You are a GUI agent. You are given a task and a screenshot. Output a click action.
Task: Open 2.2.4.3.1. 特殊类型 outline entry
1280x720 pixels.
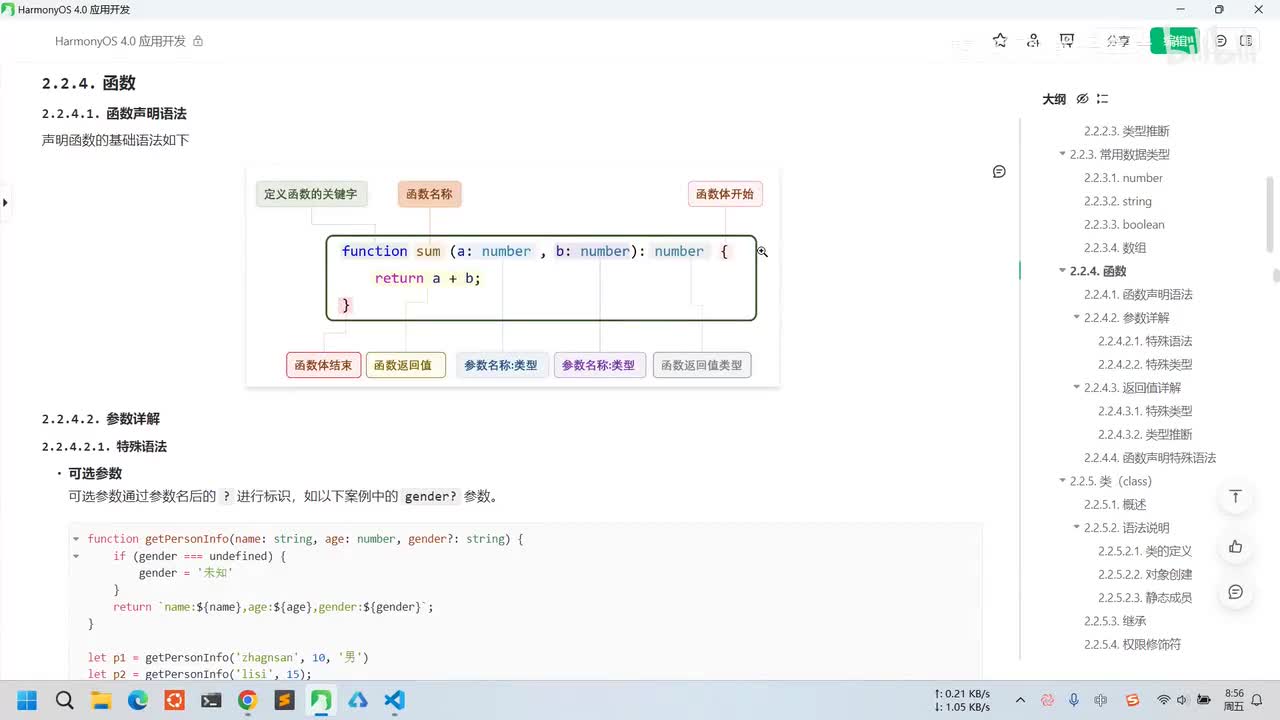tap(1145, 411)
